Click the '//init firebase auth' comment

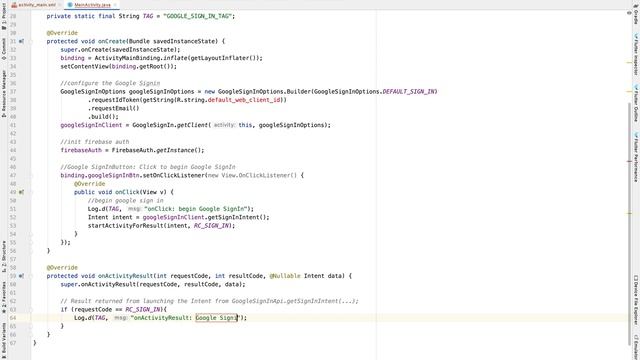95,142
